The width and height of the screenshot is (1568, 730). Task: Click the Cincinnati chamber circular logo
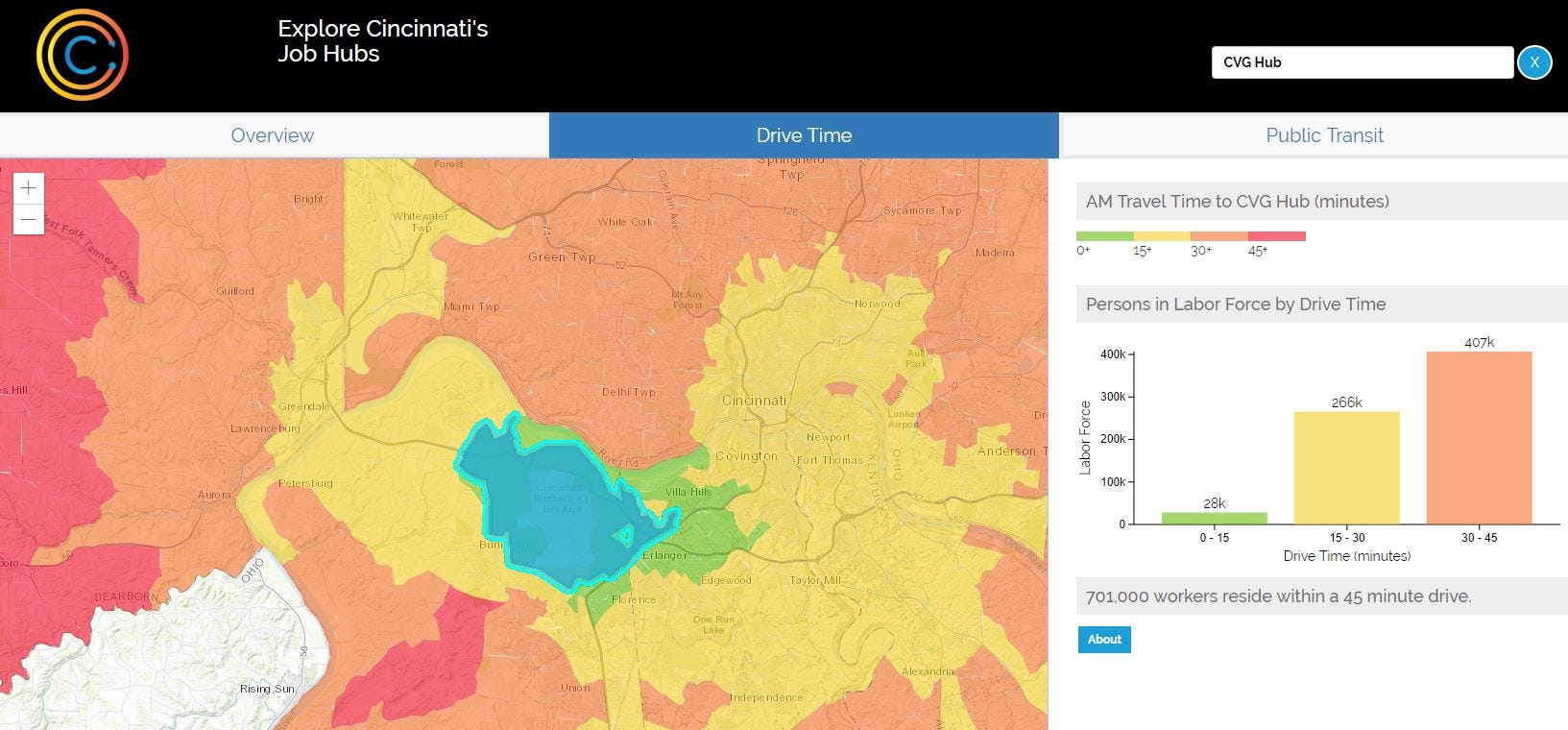[x=82, y=55]
